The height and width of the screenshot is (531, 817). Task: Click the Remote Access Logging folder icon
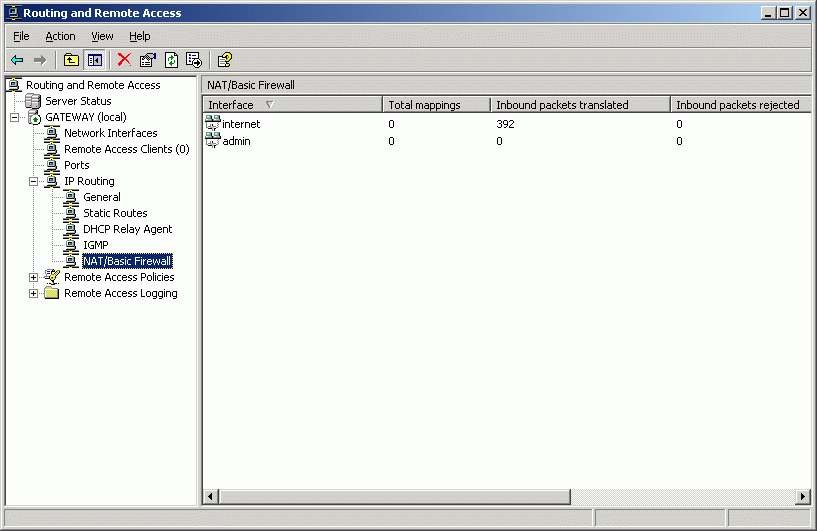[x=52, y=293]
